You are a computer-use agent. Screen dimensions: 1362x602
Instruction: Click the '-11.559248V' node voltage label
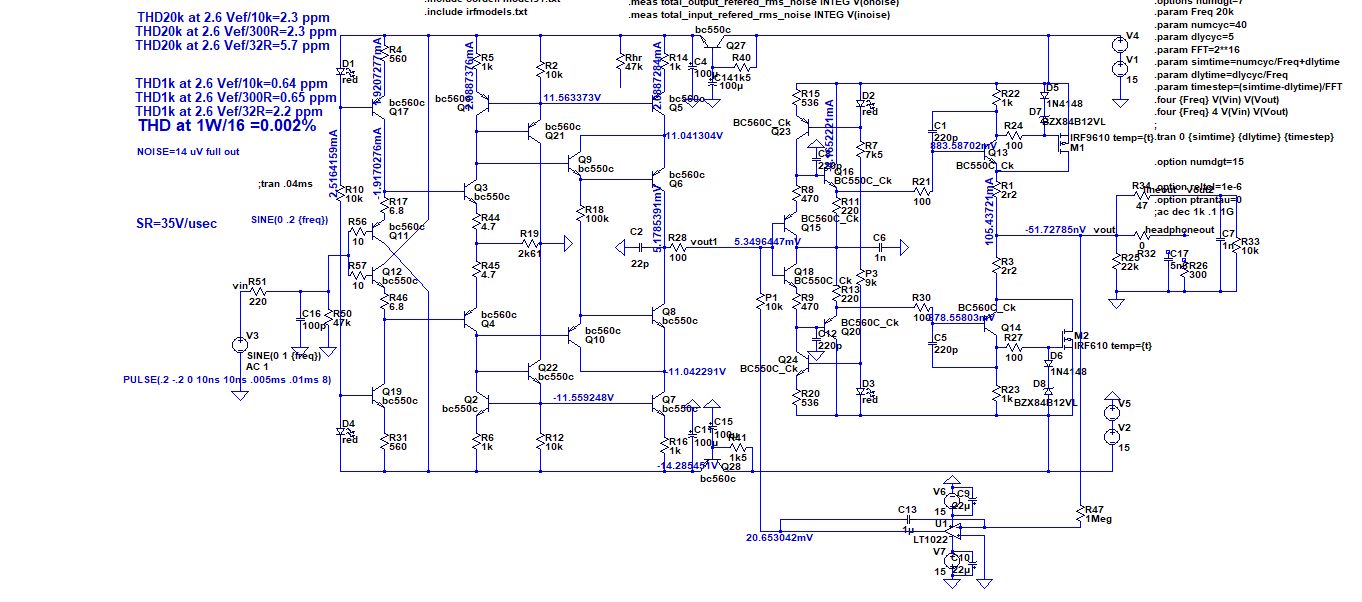click(583, 398)
